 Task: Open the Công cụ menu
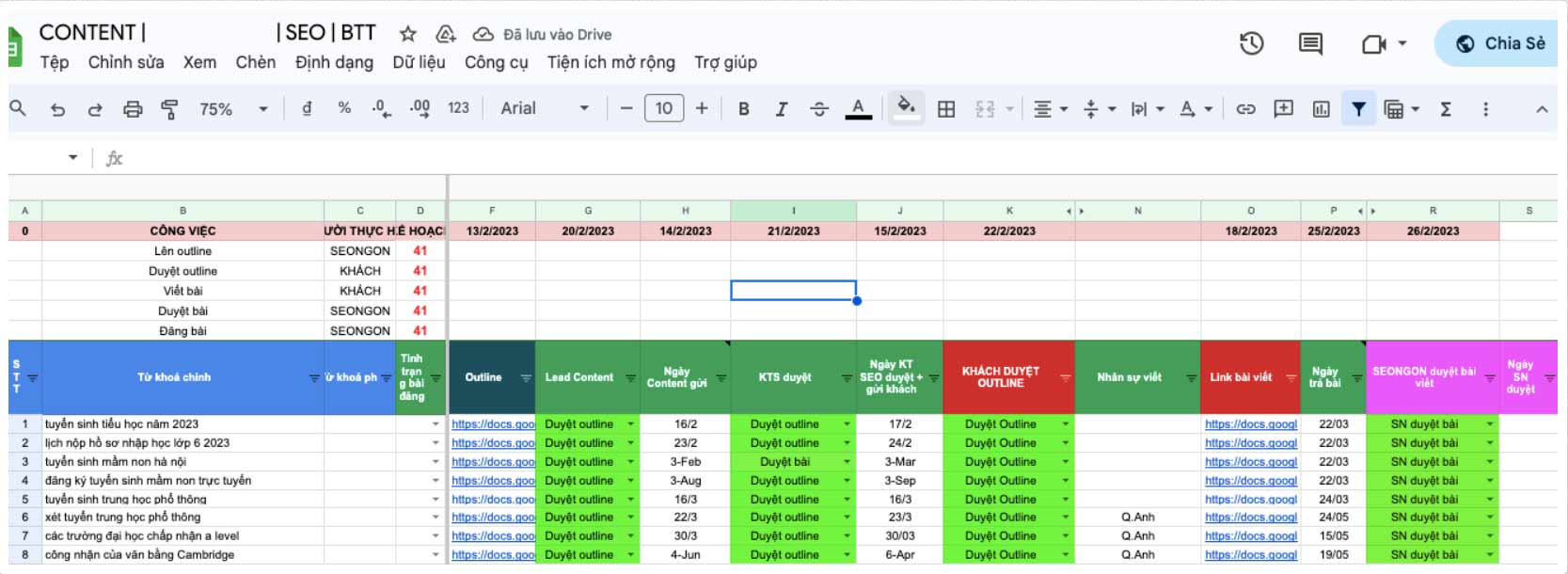coord(496,62)
